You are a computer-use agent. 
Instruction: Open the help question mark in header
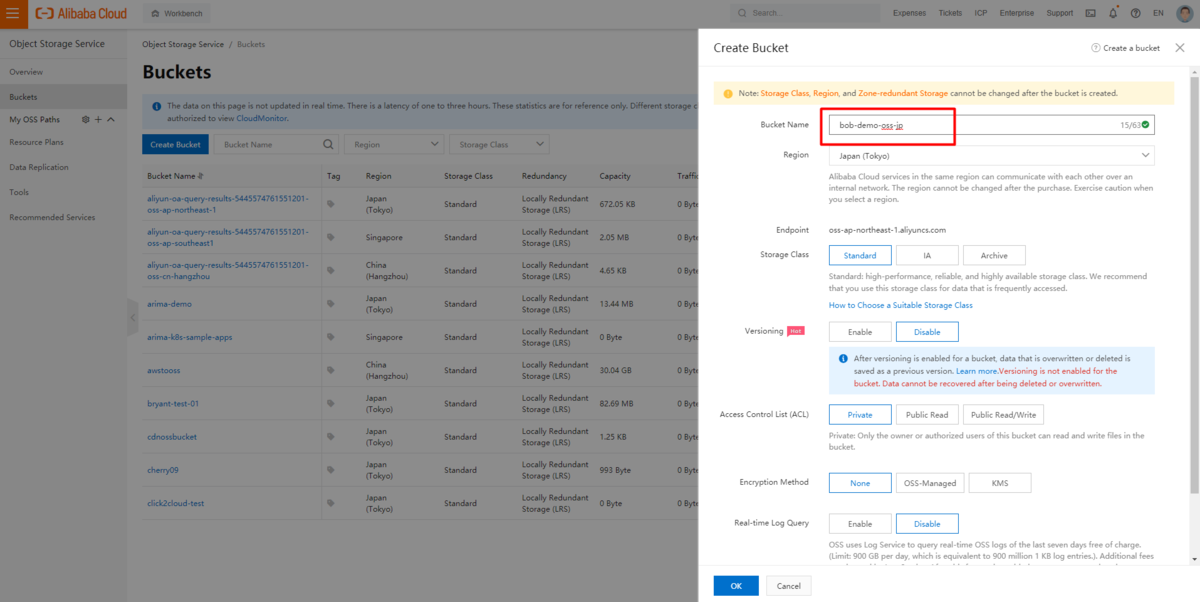click(1135, 13)
